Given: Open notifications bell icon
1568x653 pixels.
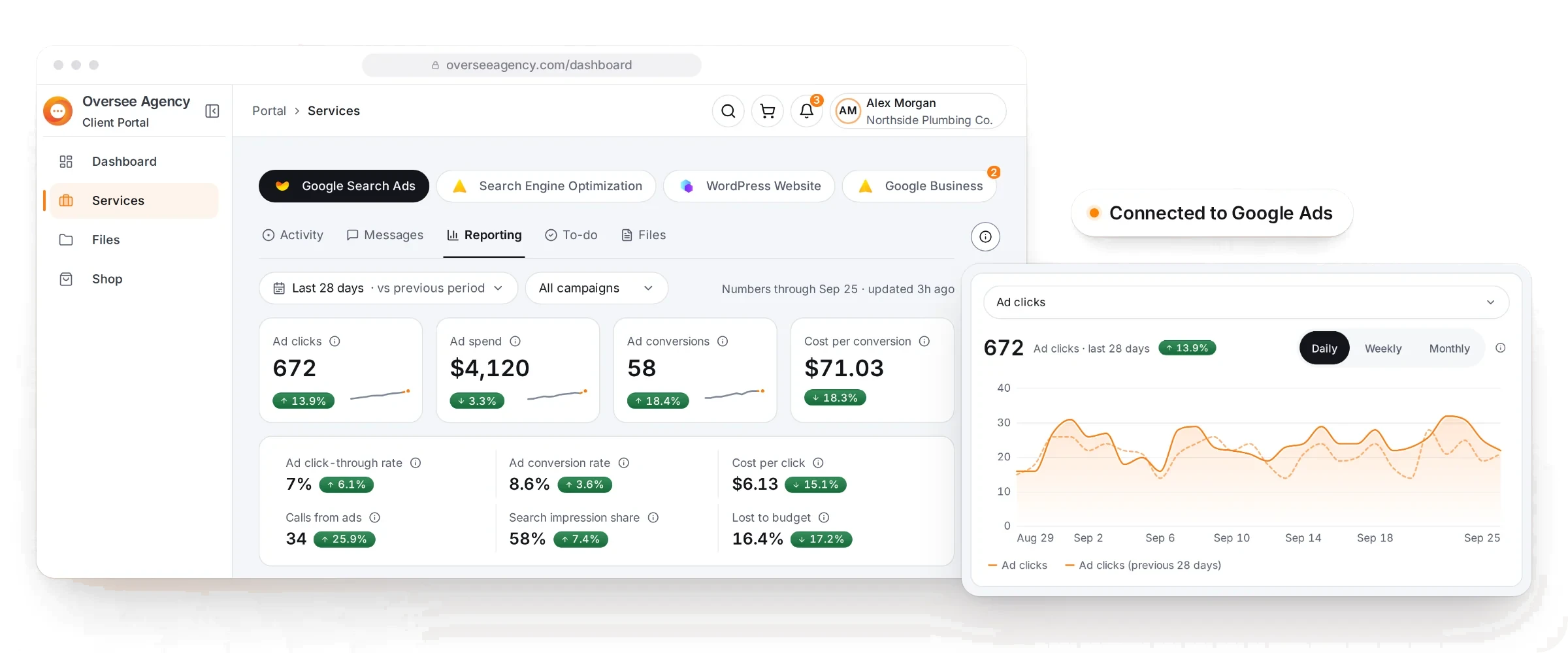Looking at the screenshot, I should point(807,111).
